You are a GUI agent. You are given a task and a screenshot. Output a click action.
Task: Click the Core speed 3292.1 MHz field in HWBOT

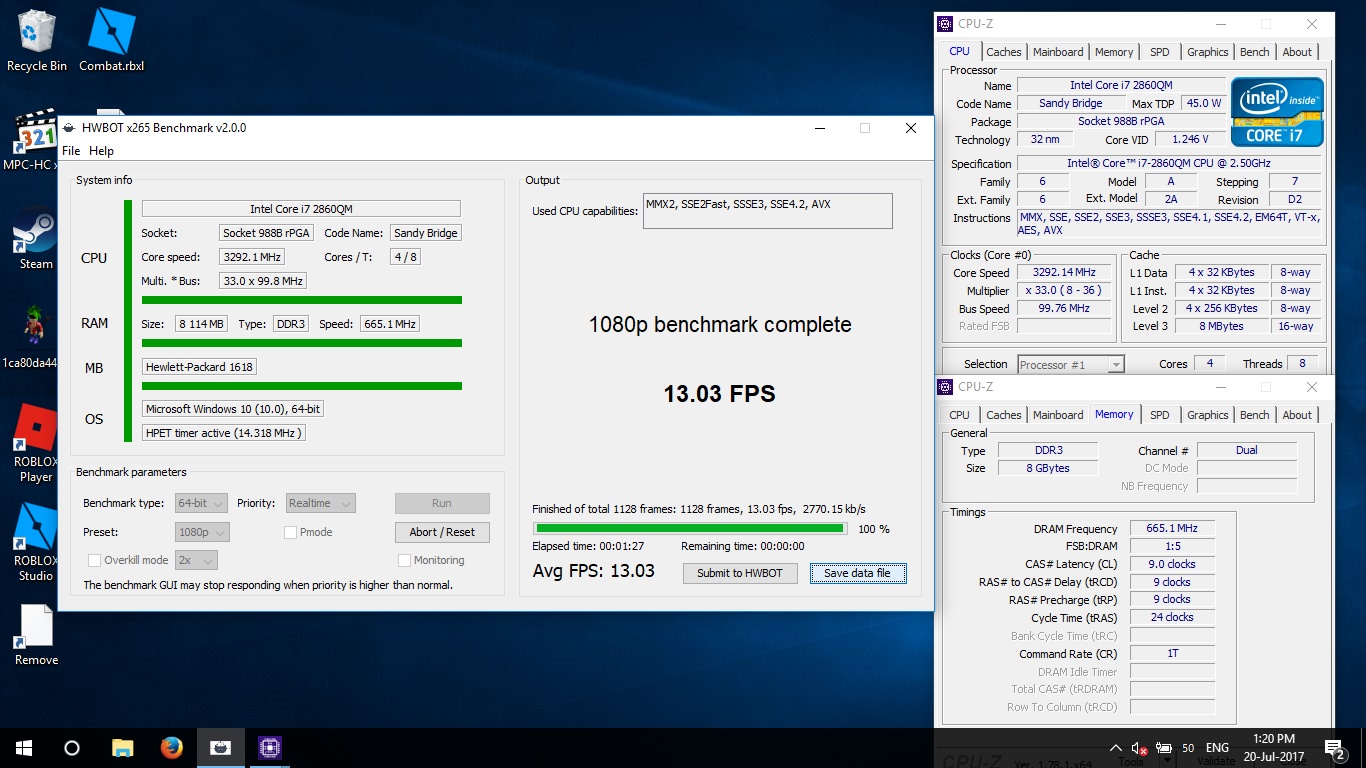(250, 257)
